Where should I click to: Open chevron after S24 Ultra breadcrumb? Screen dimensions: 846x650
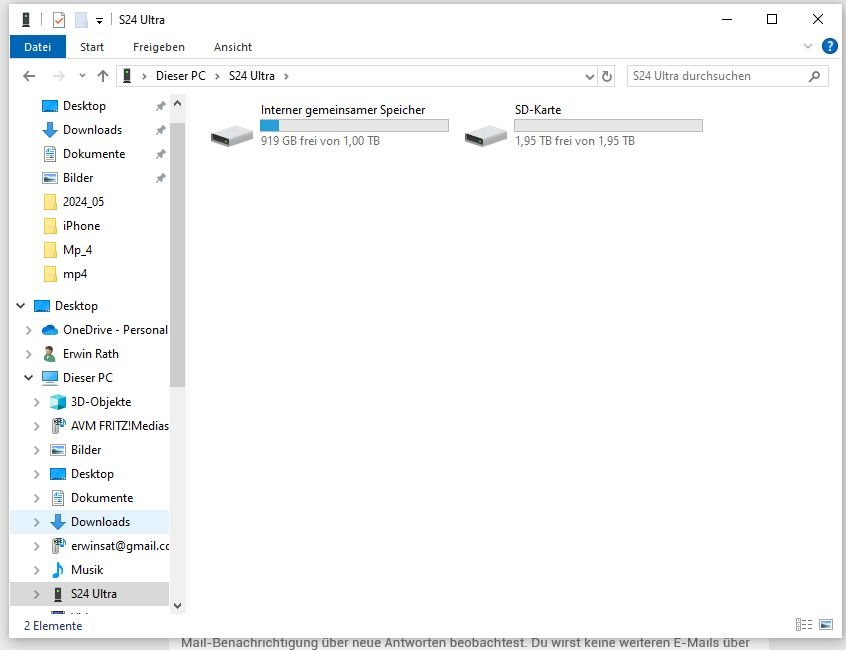(286, 76)
